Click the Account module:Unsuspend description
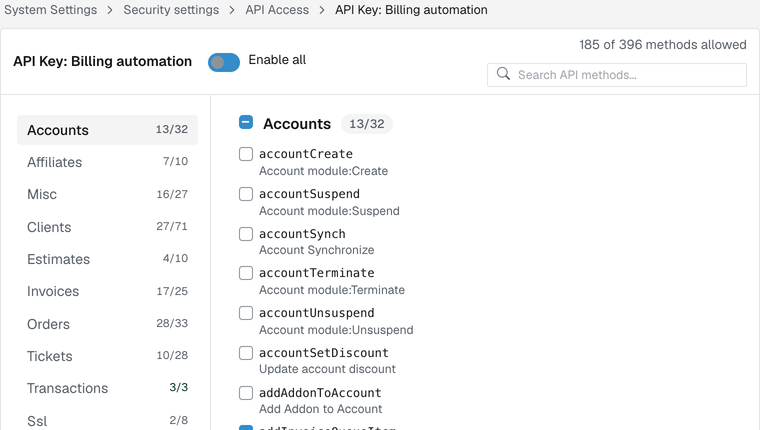The width and height of the screenshot is (760, 430). click(x=336, y=330)
